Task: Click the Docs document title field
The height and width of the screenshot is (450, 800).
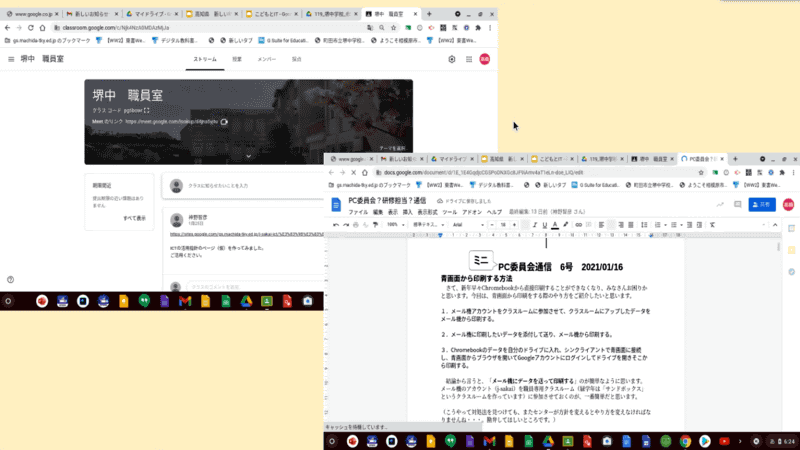Action: 387,201
